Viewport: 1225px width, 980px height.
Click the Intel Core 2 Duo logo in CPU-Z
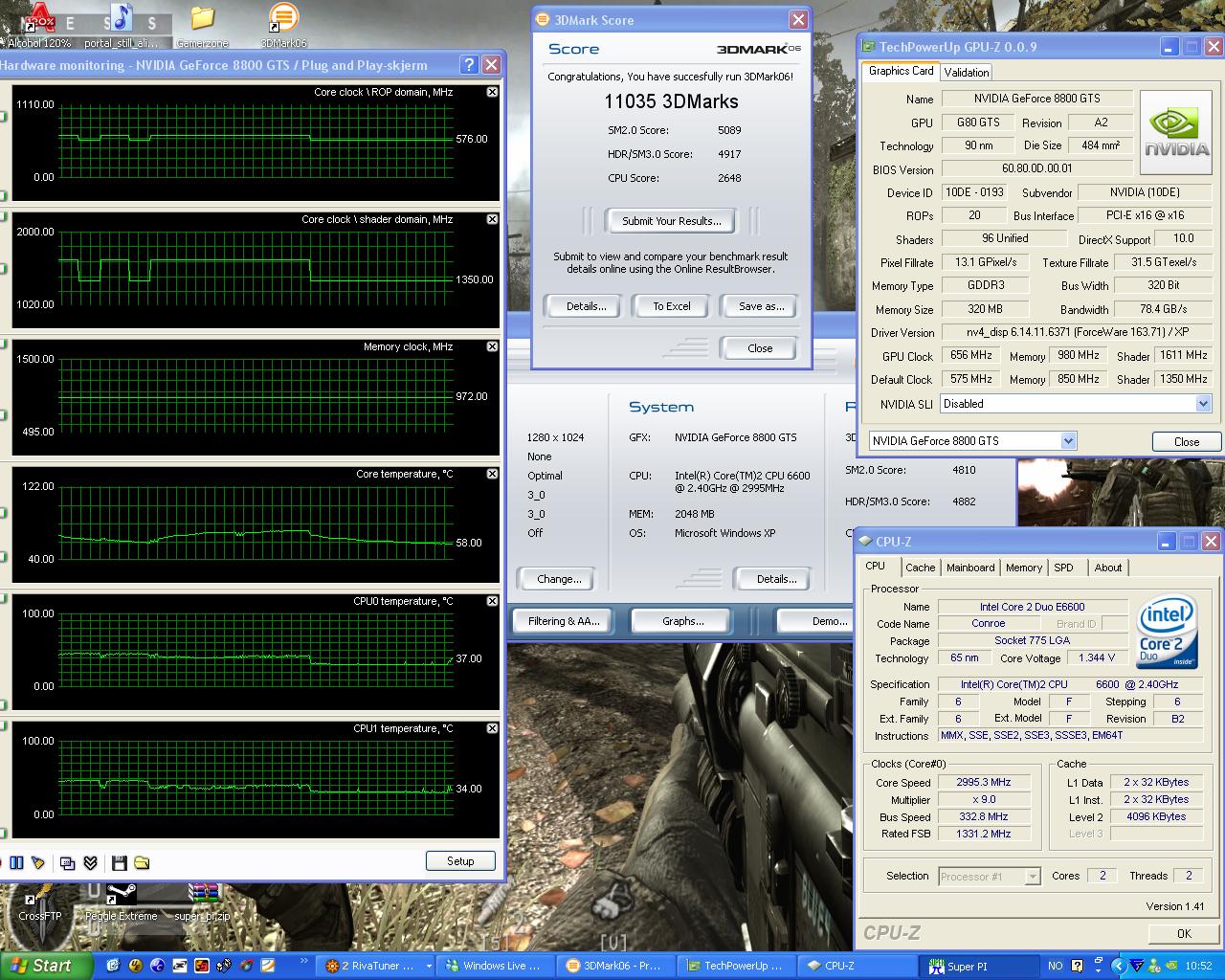click(1167, 632)
